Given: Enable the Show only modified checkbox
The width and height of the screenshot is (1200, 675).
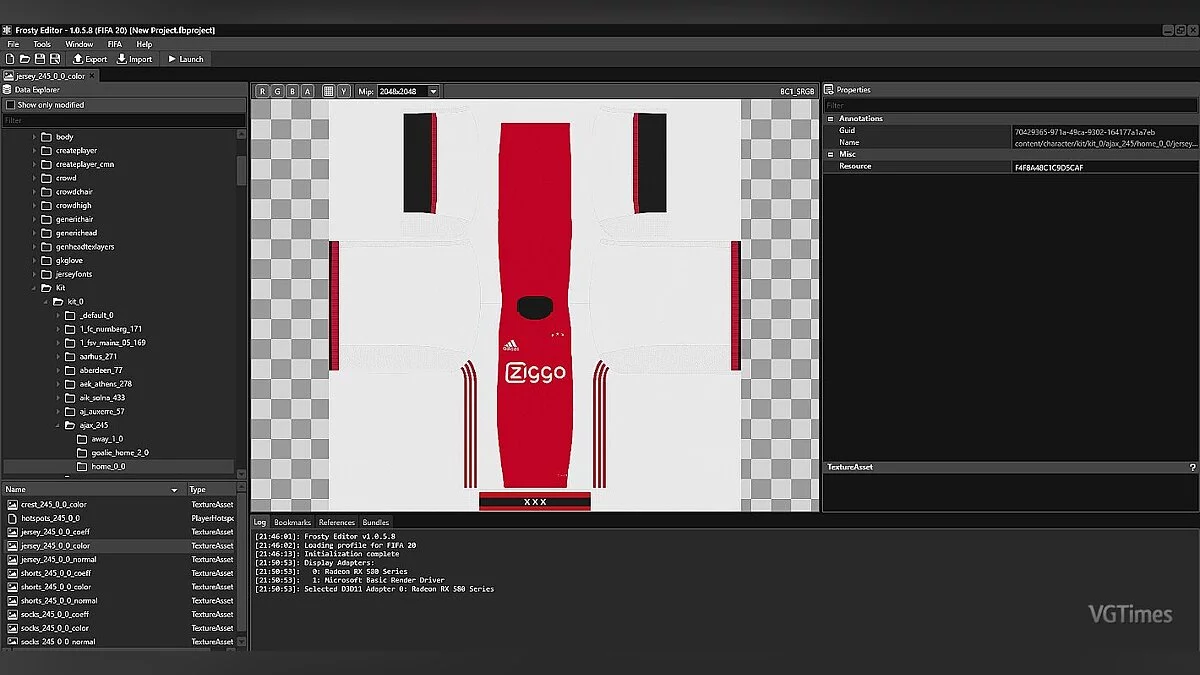Looking at the screenshot, I should (x=11, y=105).
